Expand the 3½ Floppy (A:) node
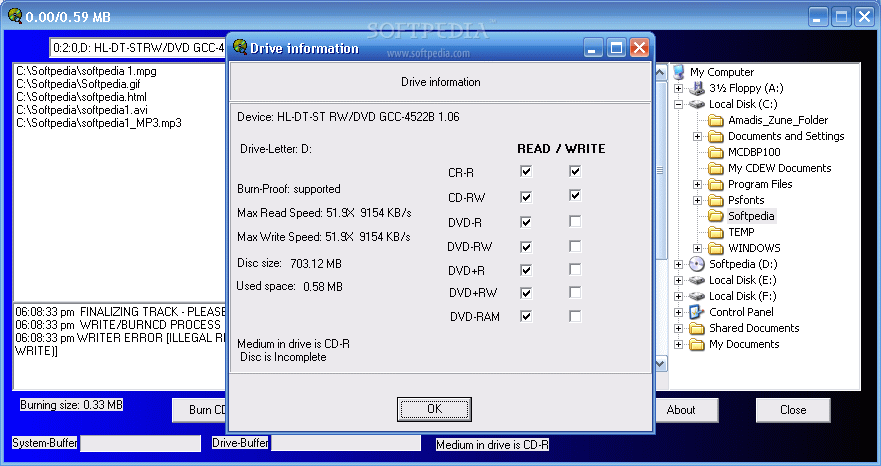Image resolution: width=881 pixels, height=466 pixels. click(679, 88)
